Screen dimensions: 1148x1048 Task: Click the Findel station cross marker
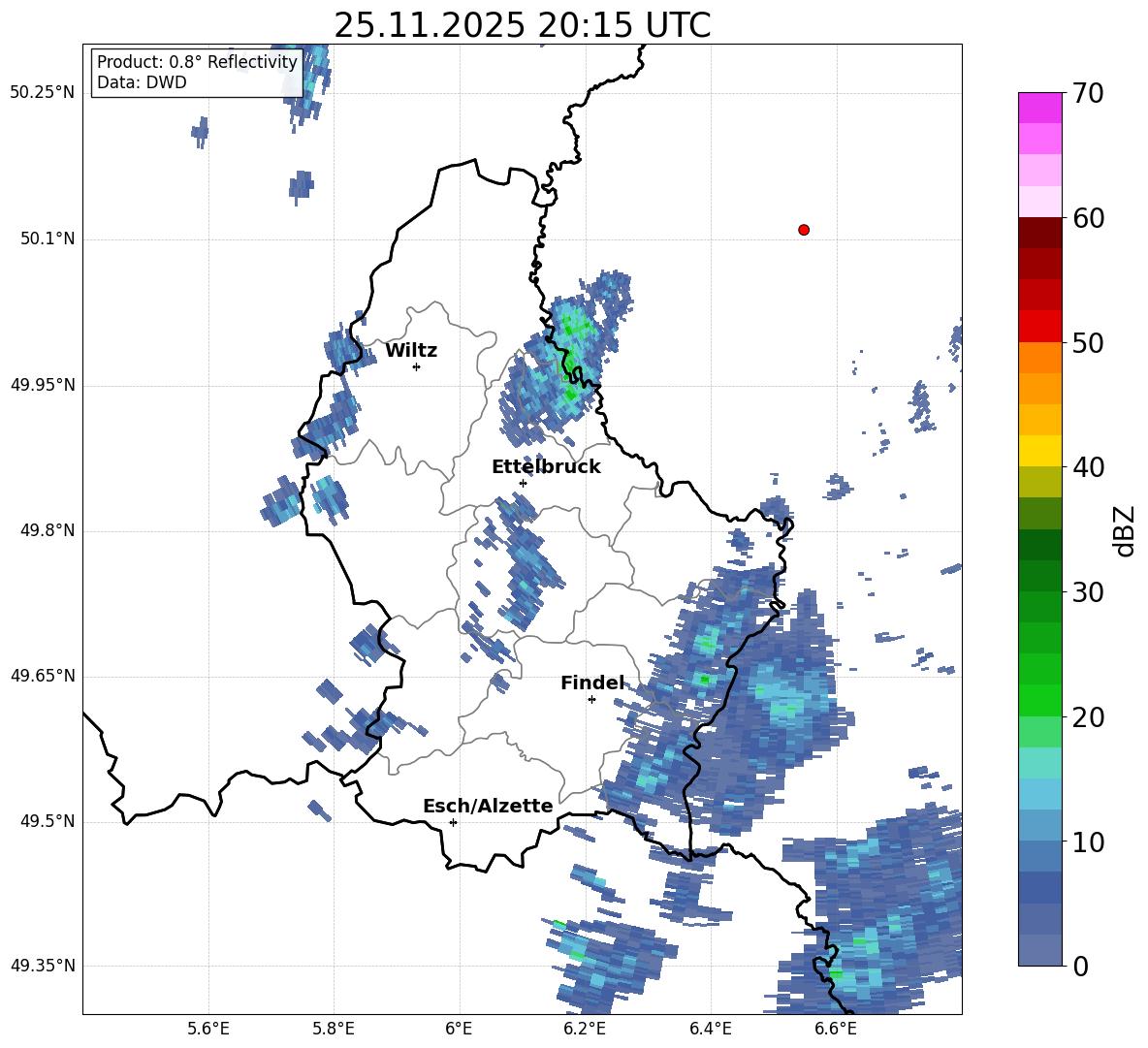(591, 700)
